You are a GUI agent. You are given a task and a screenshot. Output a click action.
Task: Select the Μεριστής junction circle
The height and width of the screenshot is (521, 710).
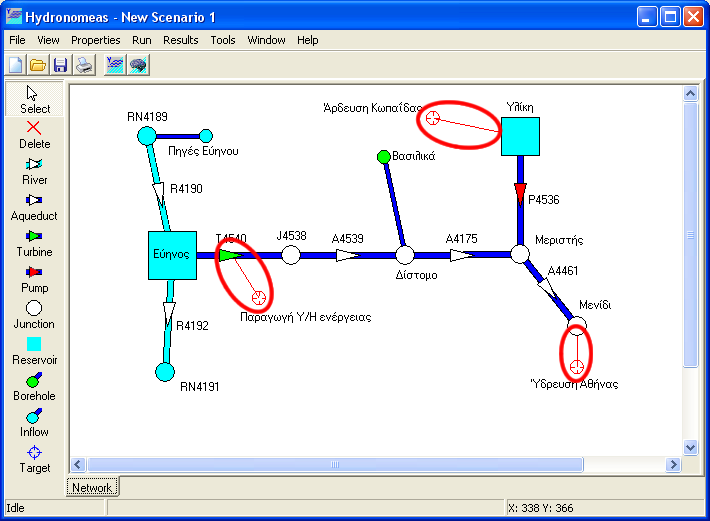pyautogui.click(x=520, y=254)
